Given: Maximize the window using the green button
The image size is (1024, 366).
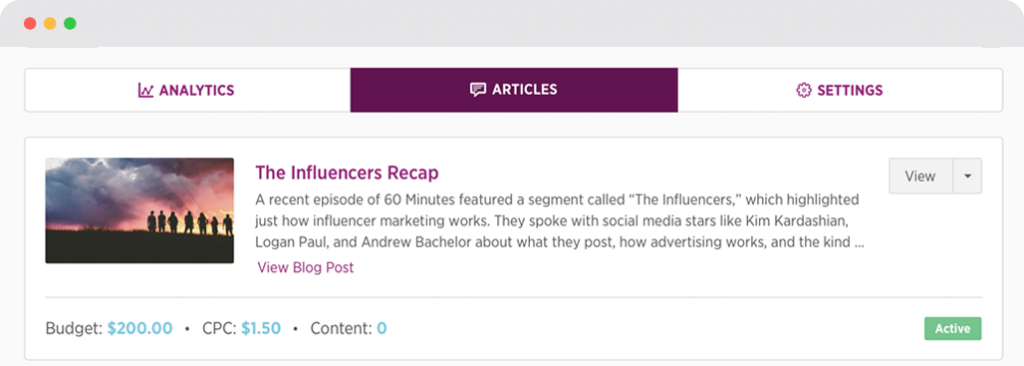Looking at the screenshot, I should tap(70, 24).
